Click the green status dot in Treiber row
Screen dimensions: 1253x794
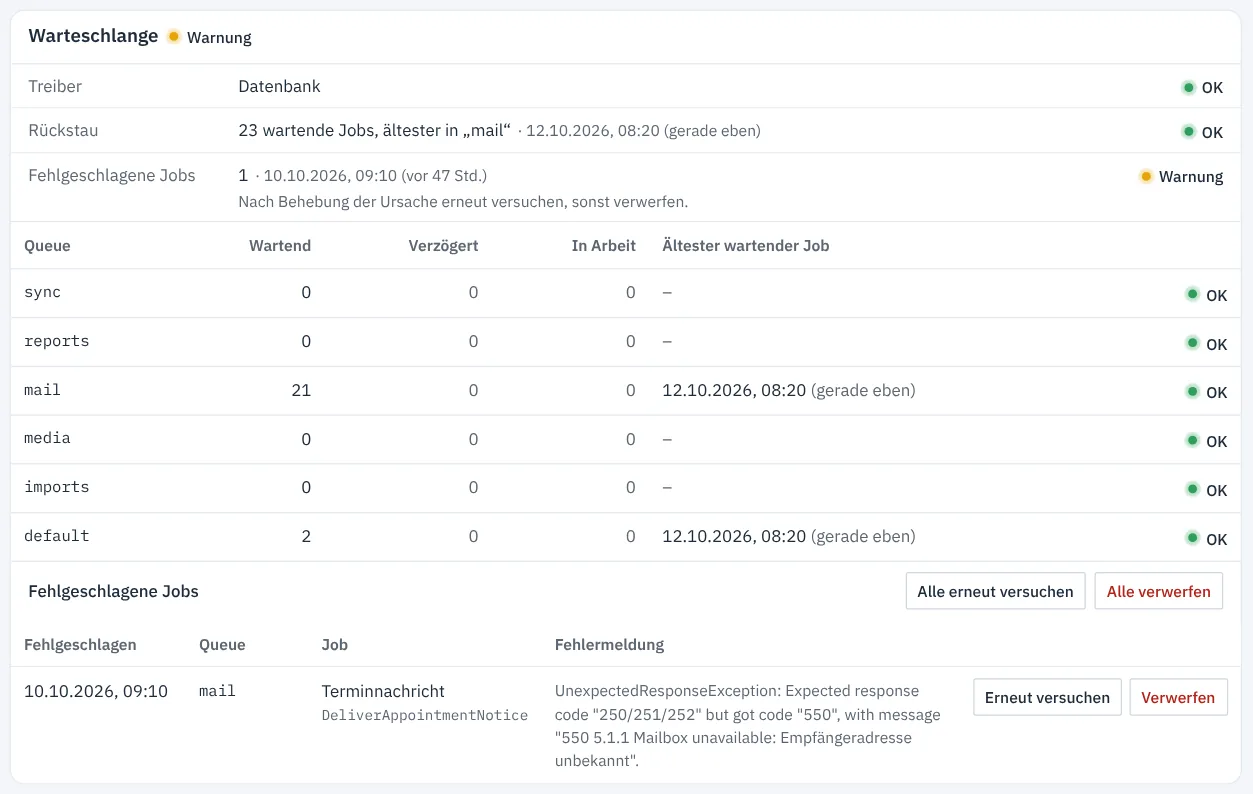point(1188,87)
